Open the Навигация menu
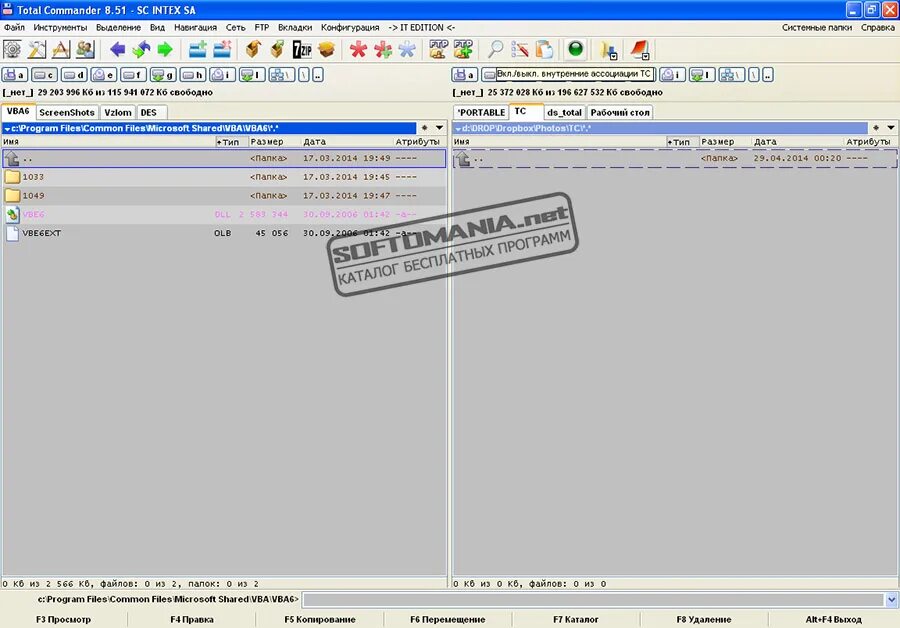The image size is (900, 628). pyautogui.click(x=196, y=27)
